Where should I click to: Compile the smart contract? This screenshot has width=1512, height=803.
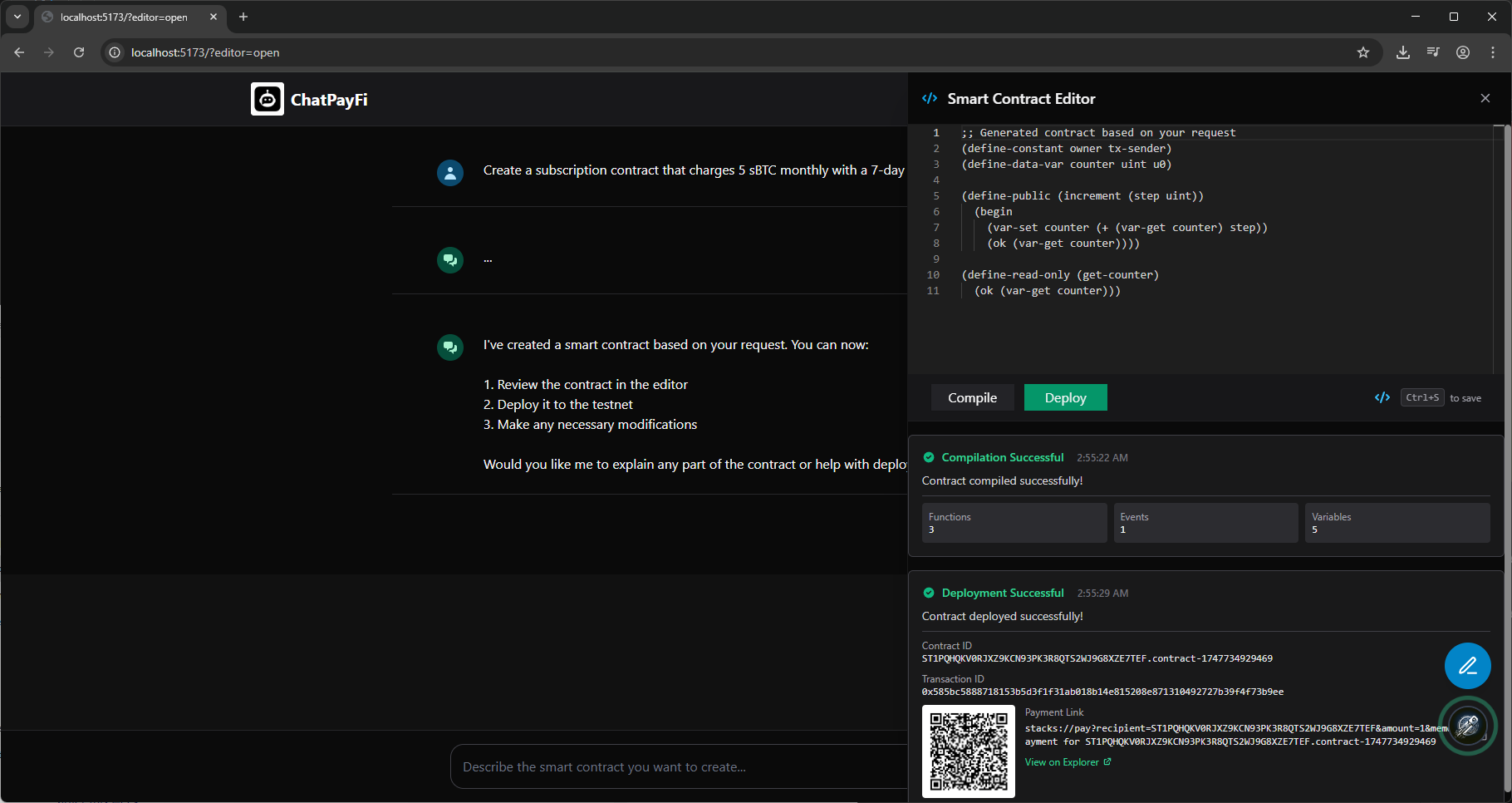click(x=973, y=397)
